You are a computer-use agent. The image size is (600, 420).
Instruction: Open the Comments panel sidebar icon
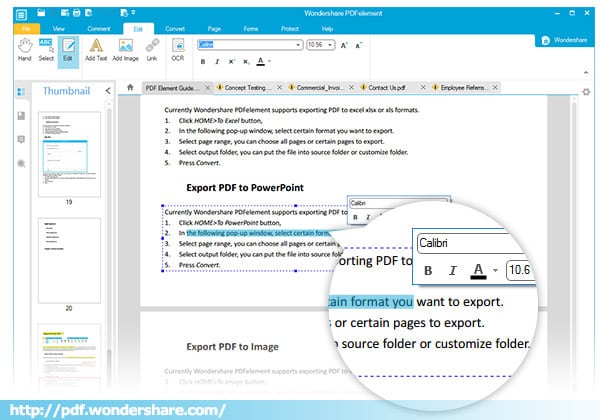(x=21, y=139)
